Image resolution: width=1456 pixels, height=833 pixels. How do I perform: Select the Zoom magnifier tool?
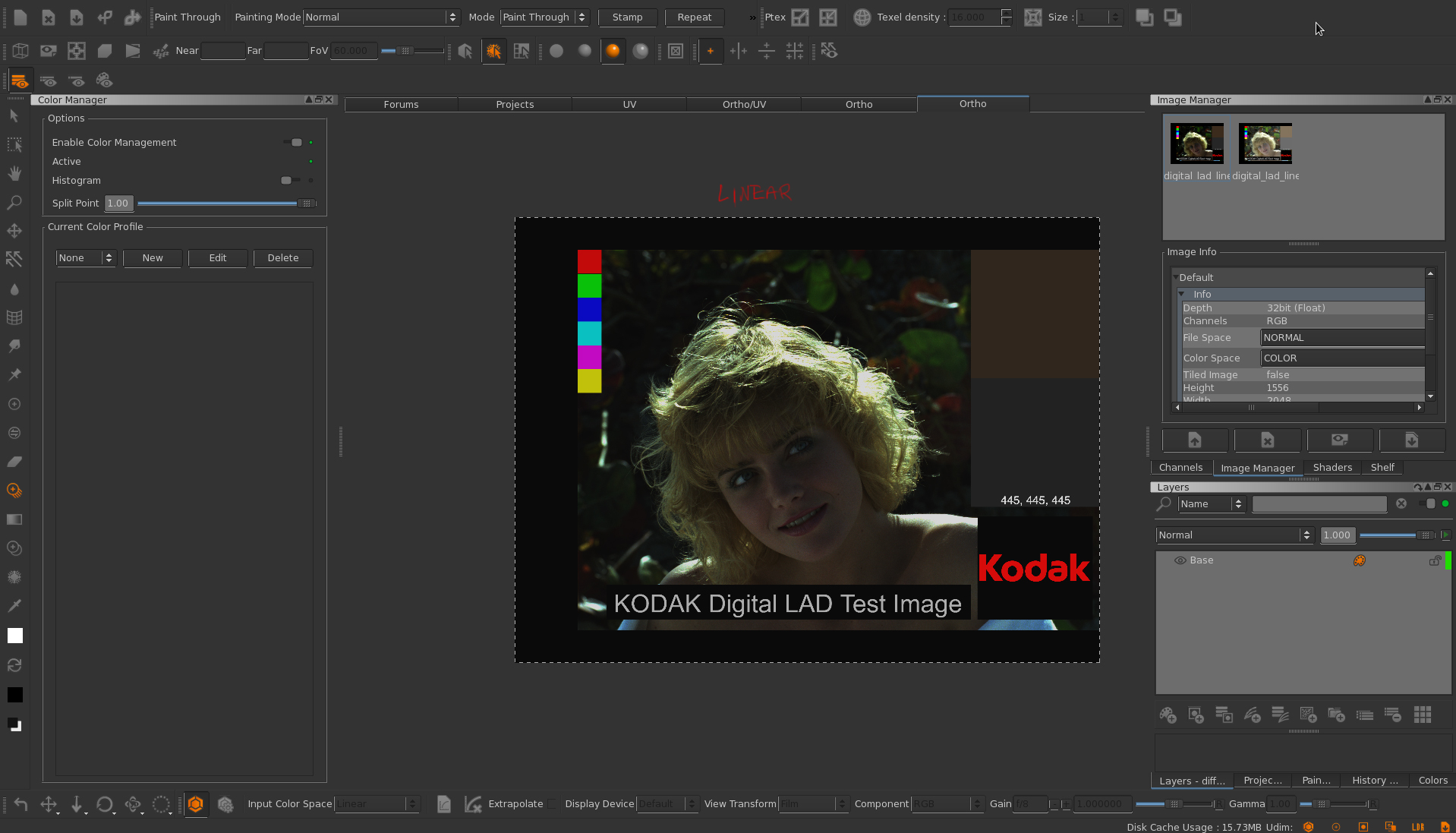[14, 202]
